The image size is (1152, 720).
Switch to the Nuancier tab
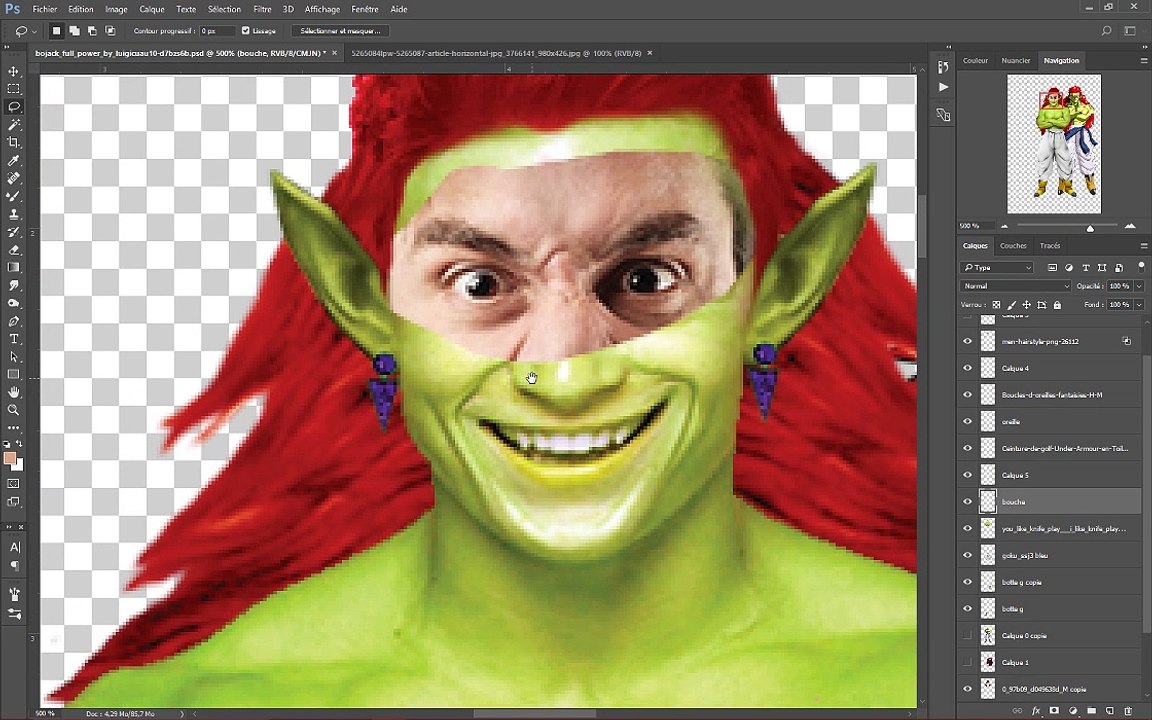pos(1015,61)
